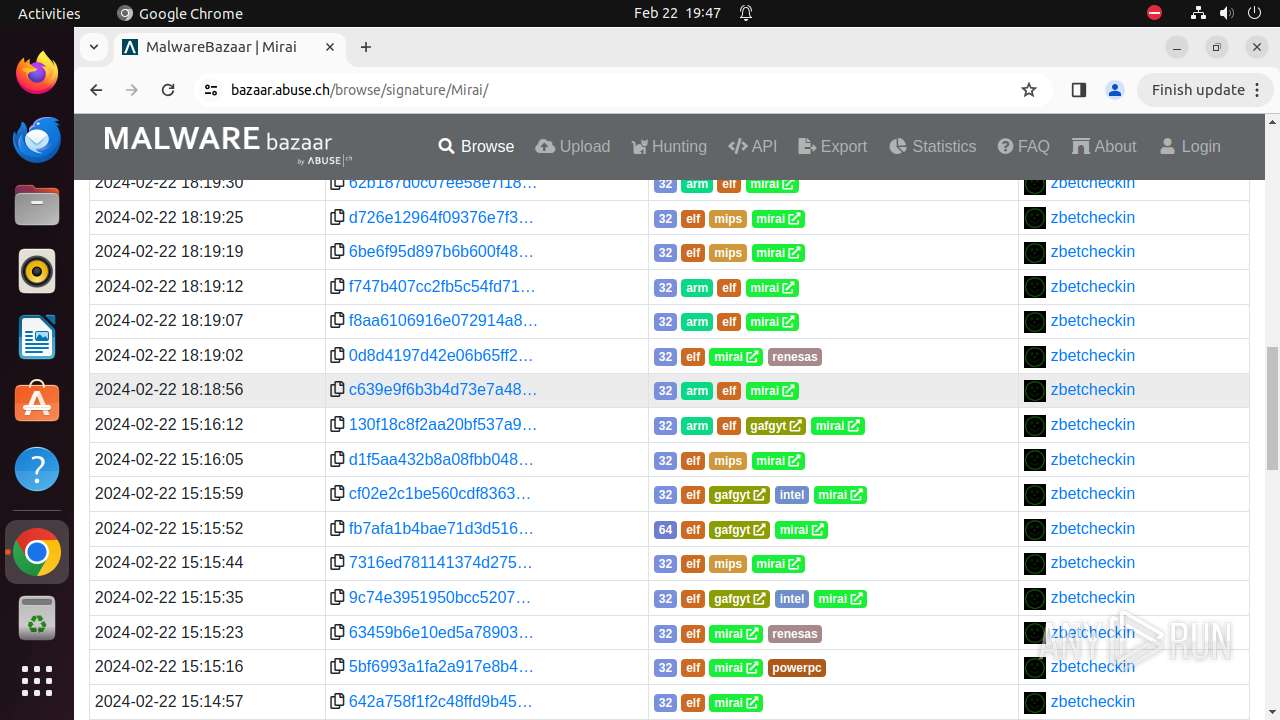Copy hash 6be6f95d897b6b600f48 to clipboard

click(x=337, y=252)
